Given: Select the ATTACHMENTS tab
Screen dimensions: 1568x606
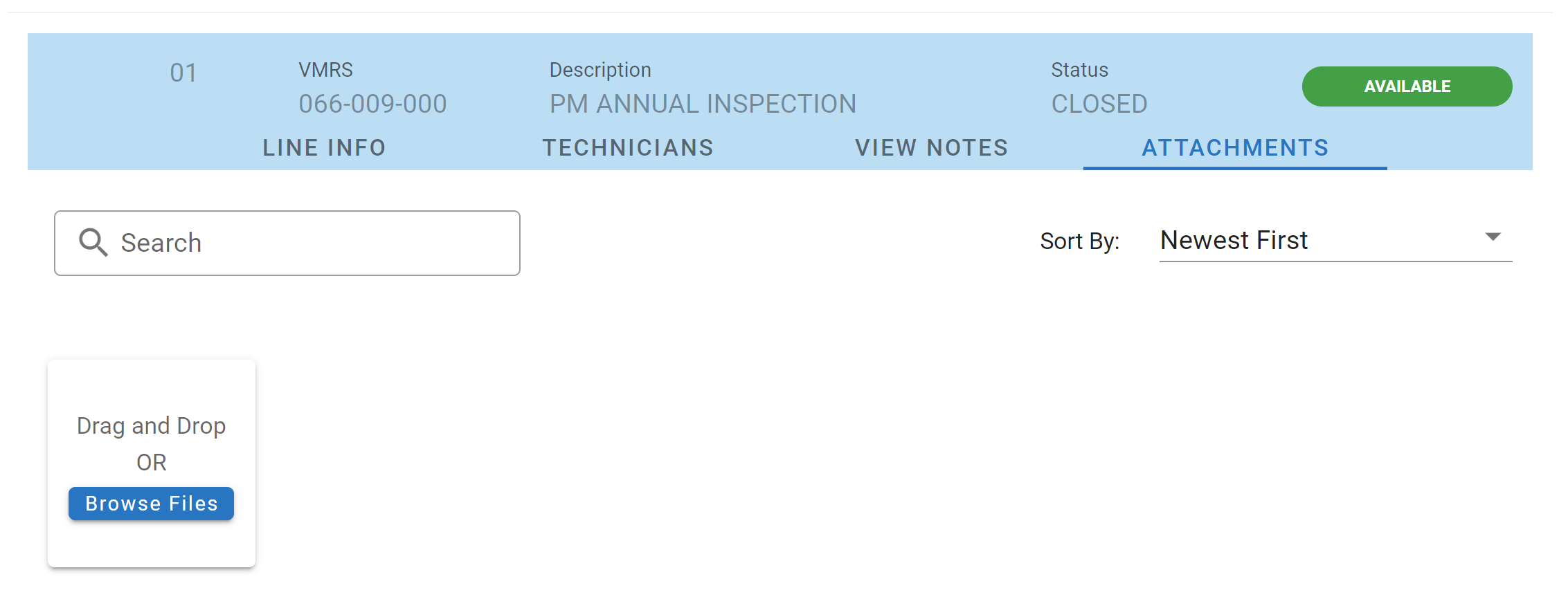Looking at the screenshot, I should 1235,147.
